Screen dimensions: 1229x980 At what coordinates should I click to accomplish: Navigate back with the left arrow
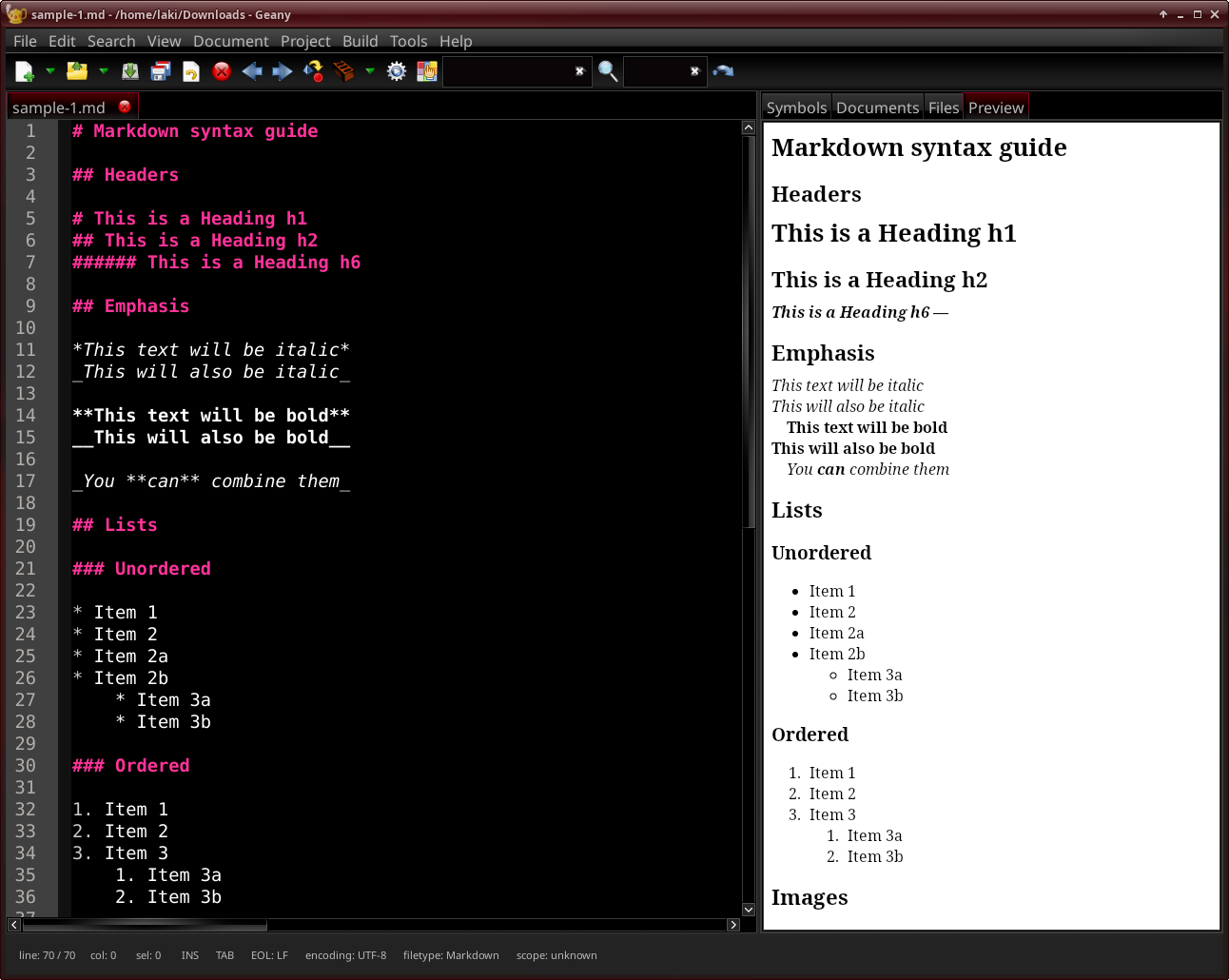tap(252, 71)
